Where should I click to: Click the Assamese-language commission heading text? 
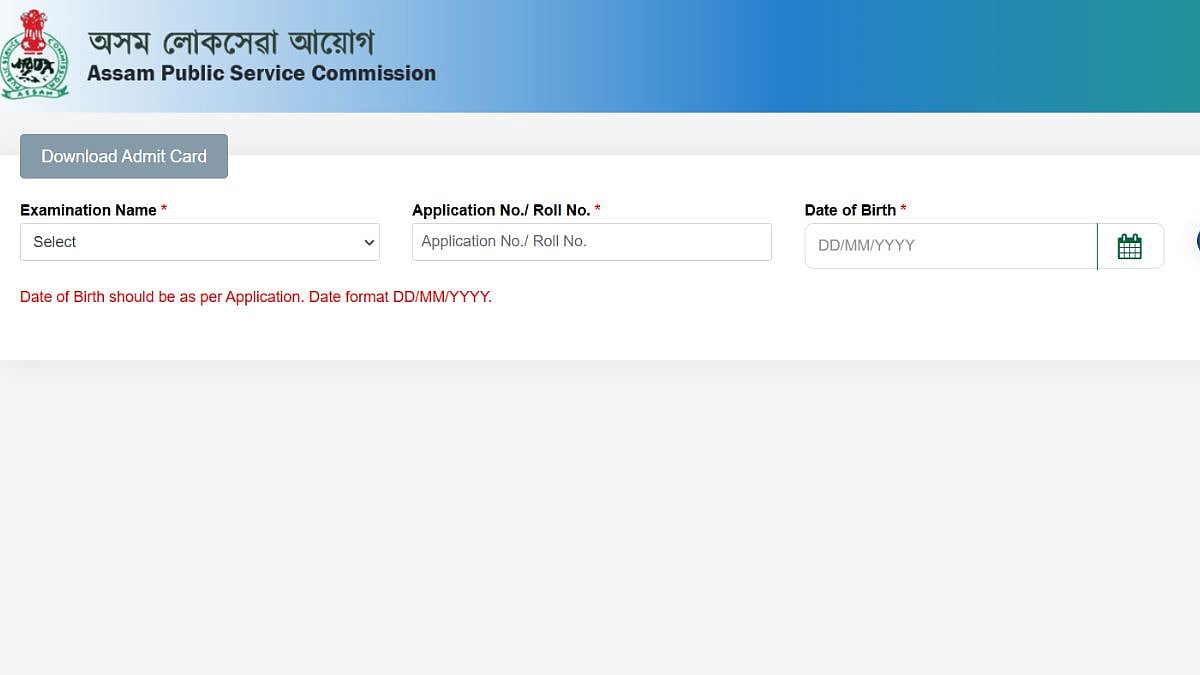click(x=230, y=42)
